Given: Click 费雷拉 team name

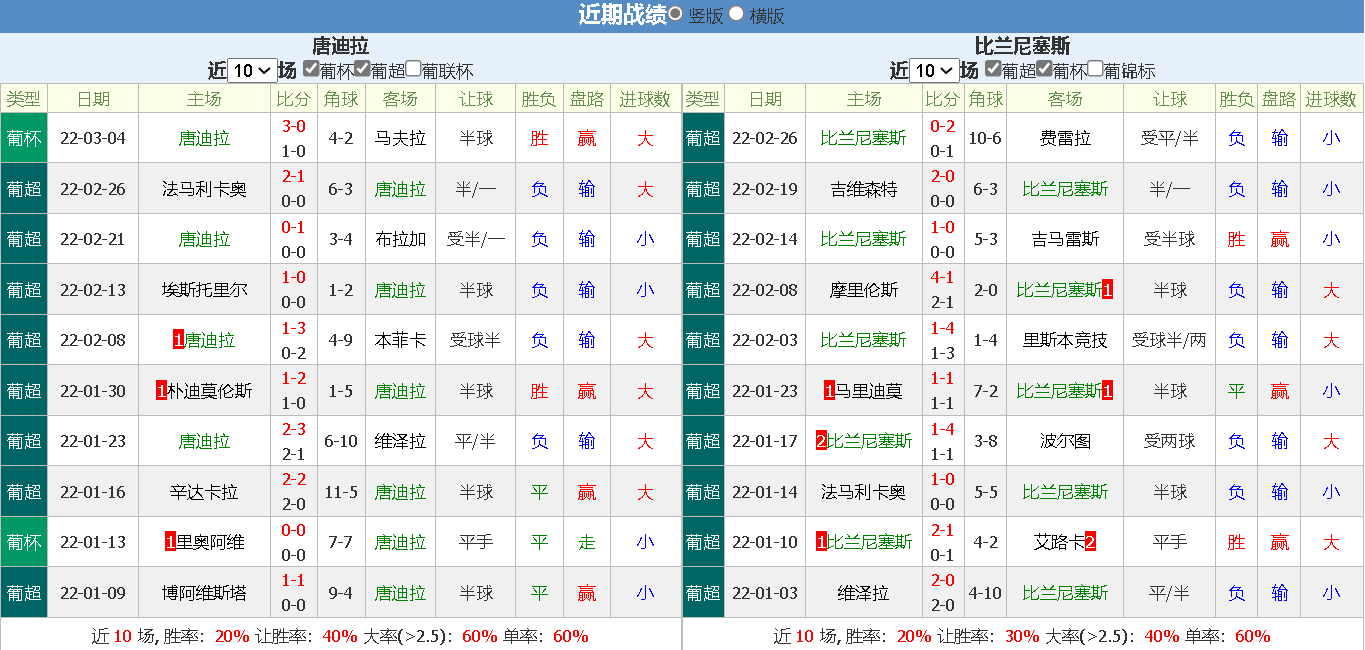Looking at the screenshot, I should (1065, 138).
